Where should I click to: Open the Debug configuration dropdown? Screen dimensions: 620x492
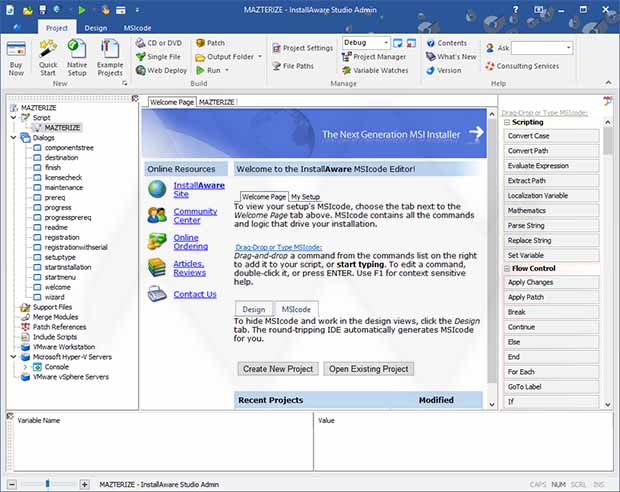(386, 42)
